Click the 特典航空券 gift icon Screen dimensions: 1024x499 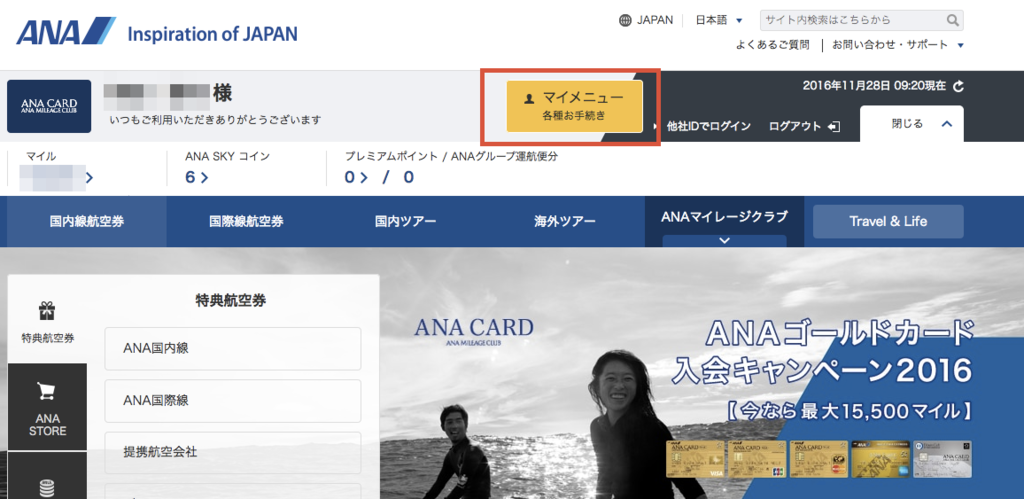[x=47, y=311]
